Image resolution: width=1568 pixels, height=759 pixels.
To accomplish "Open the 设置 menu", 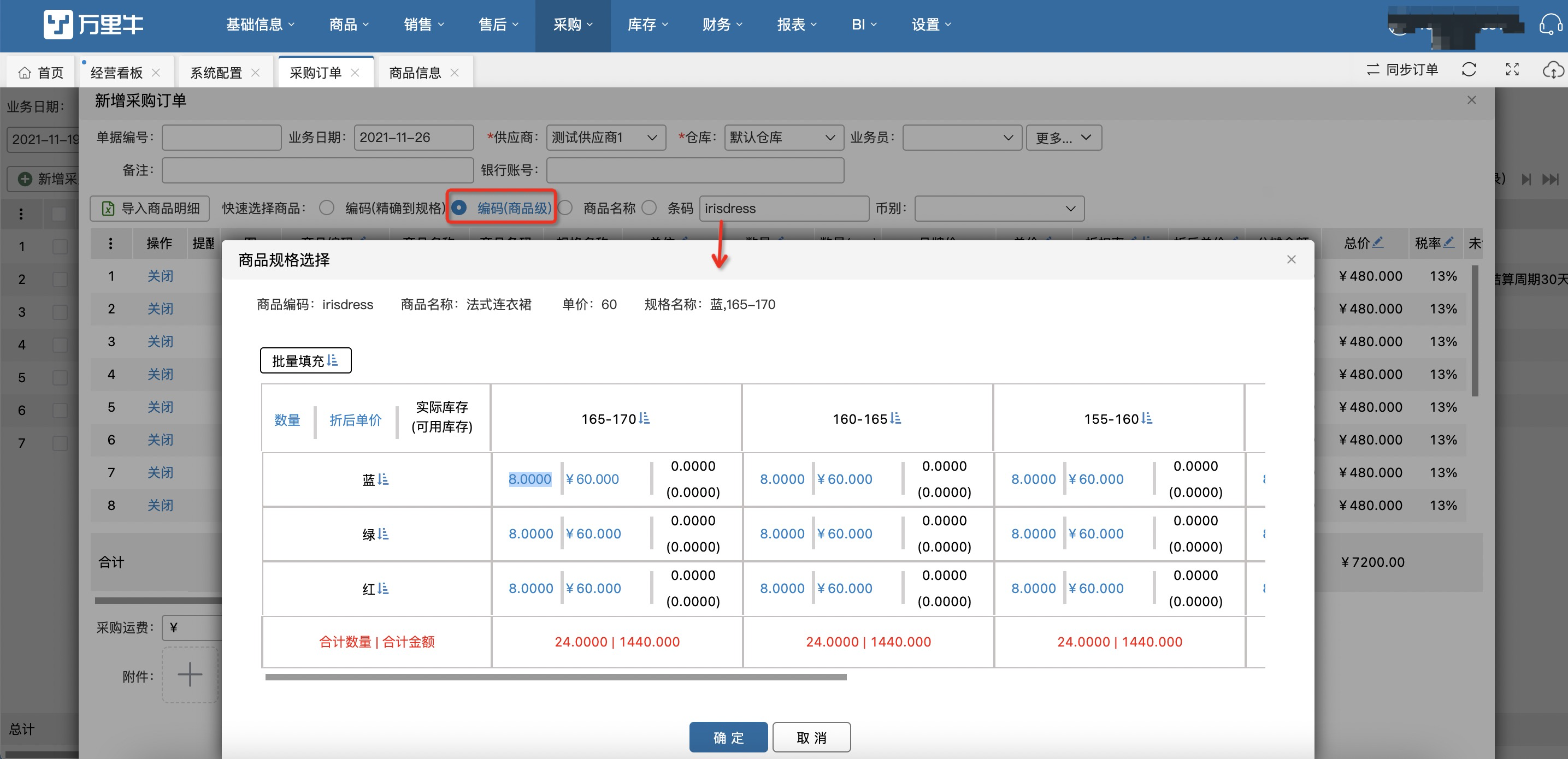I will point(932,25).
